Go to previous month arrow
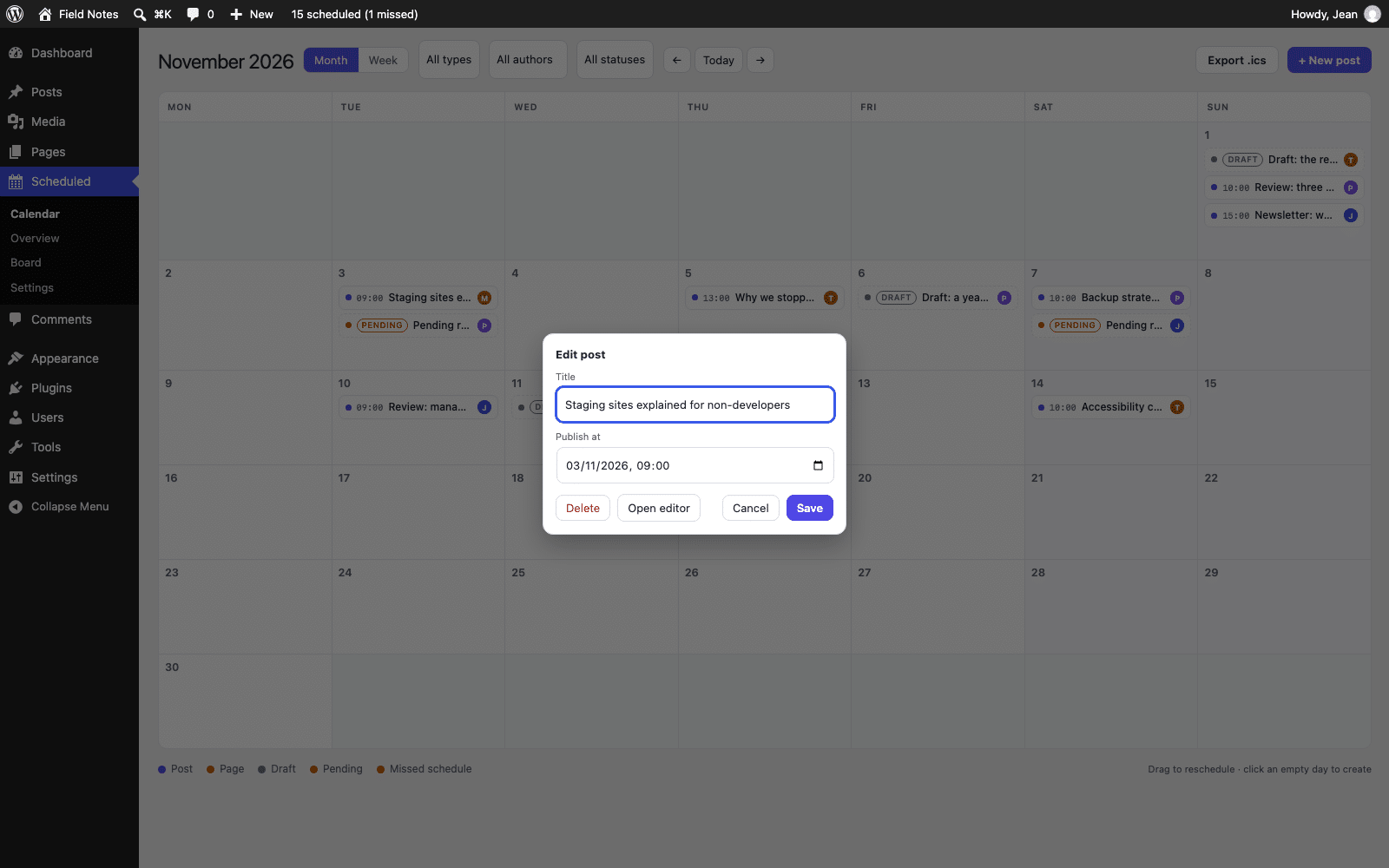Viewport: 1389px width, 868px height. coord(677,60)
